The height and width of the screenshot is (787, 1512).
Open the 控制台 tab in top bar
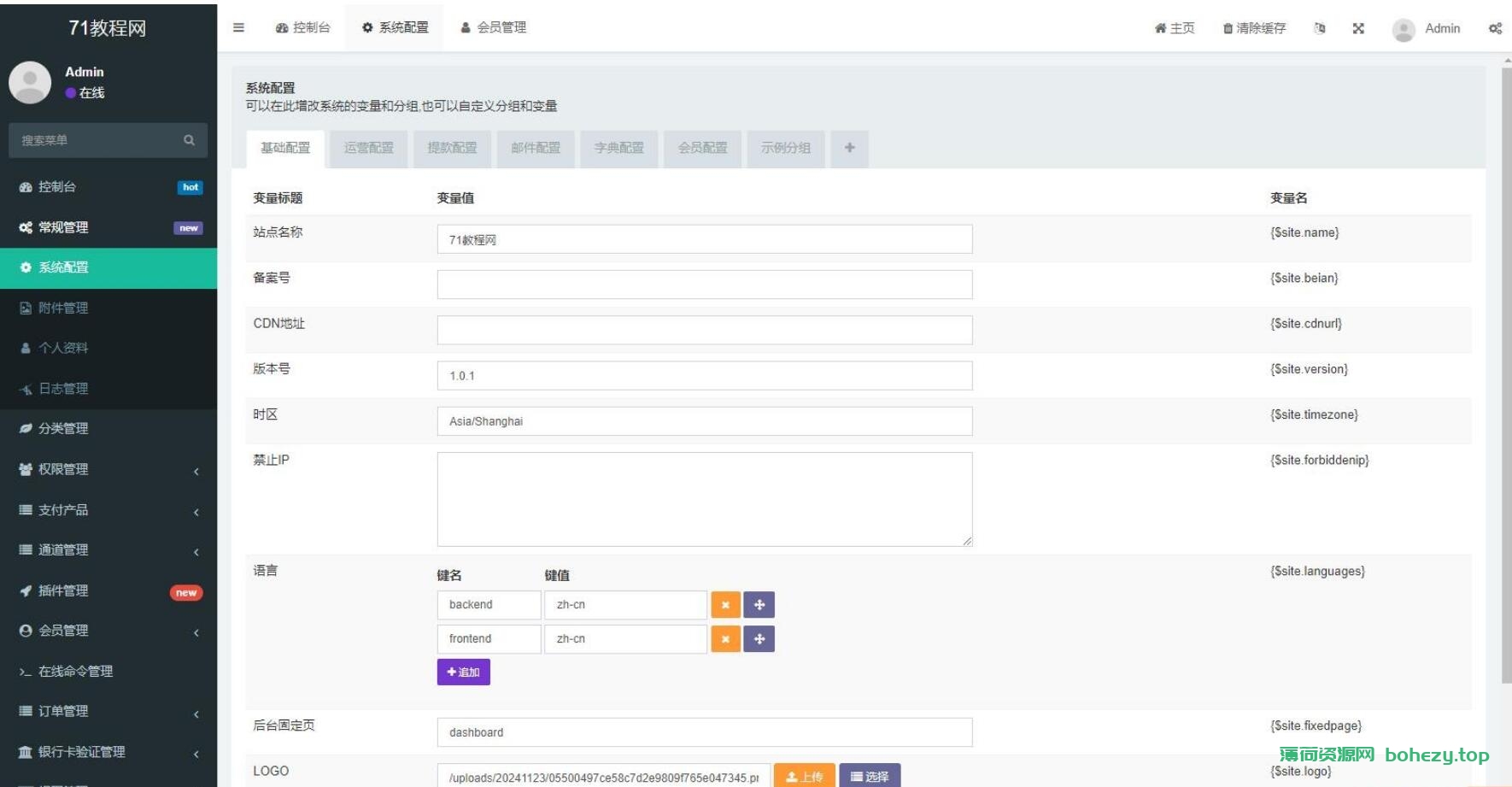[x=302, y=27]
